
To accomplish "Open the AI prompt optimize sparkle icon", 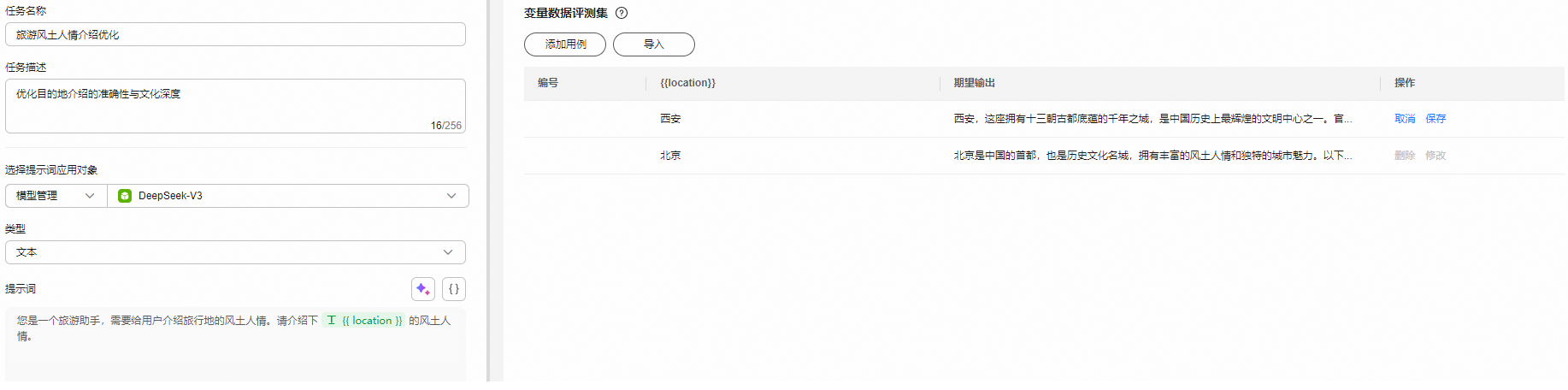I will click(x=423, y=289).
